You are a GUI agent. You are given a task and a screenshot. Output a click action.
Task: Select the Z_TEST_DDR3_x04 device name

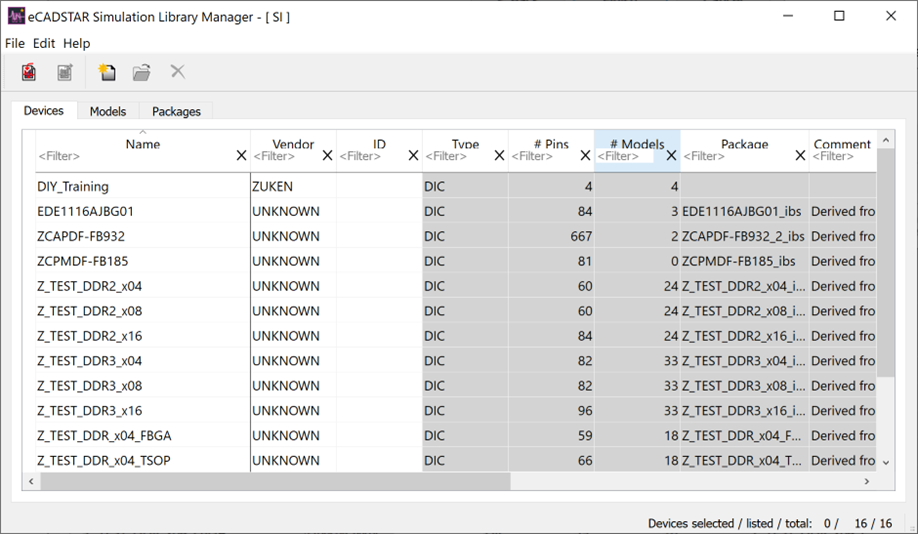(90, 361)
